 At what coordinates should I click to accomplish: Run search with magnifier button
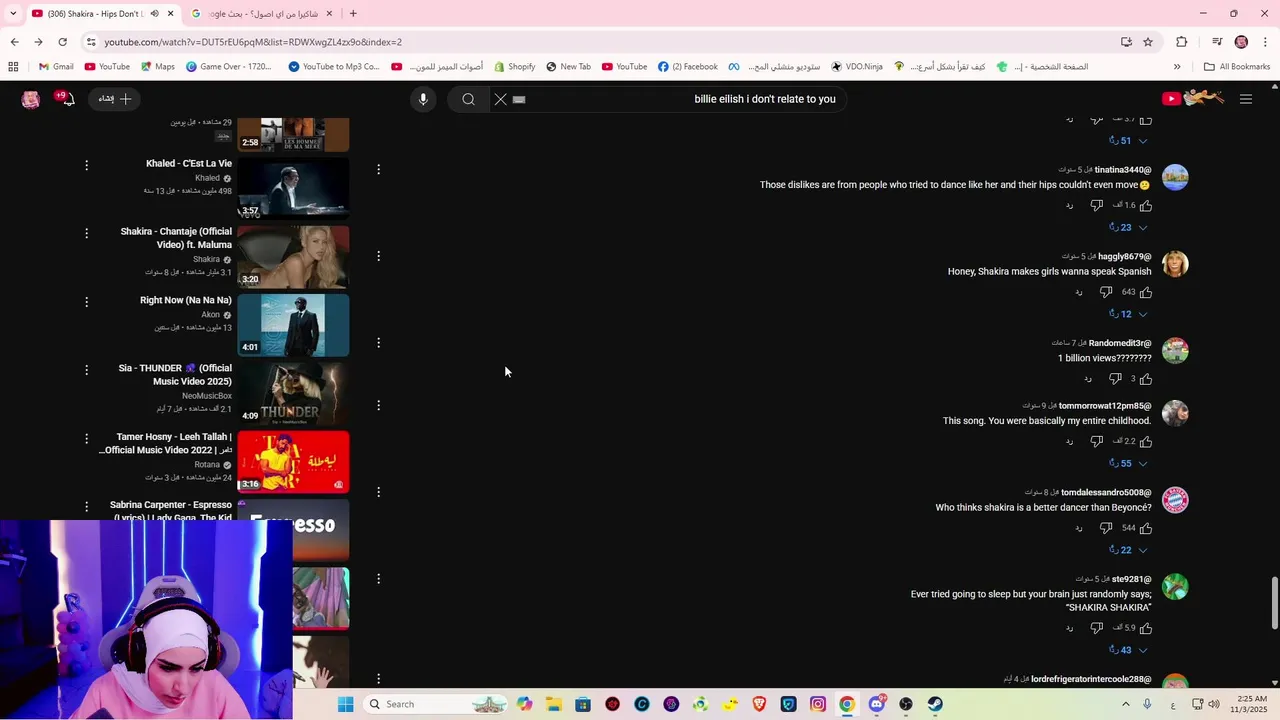point(468,99)
